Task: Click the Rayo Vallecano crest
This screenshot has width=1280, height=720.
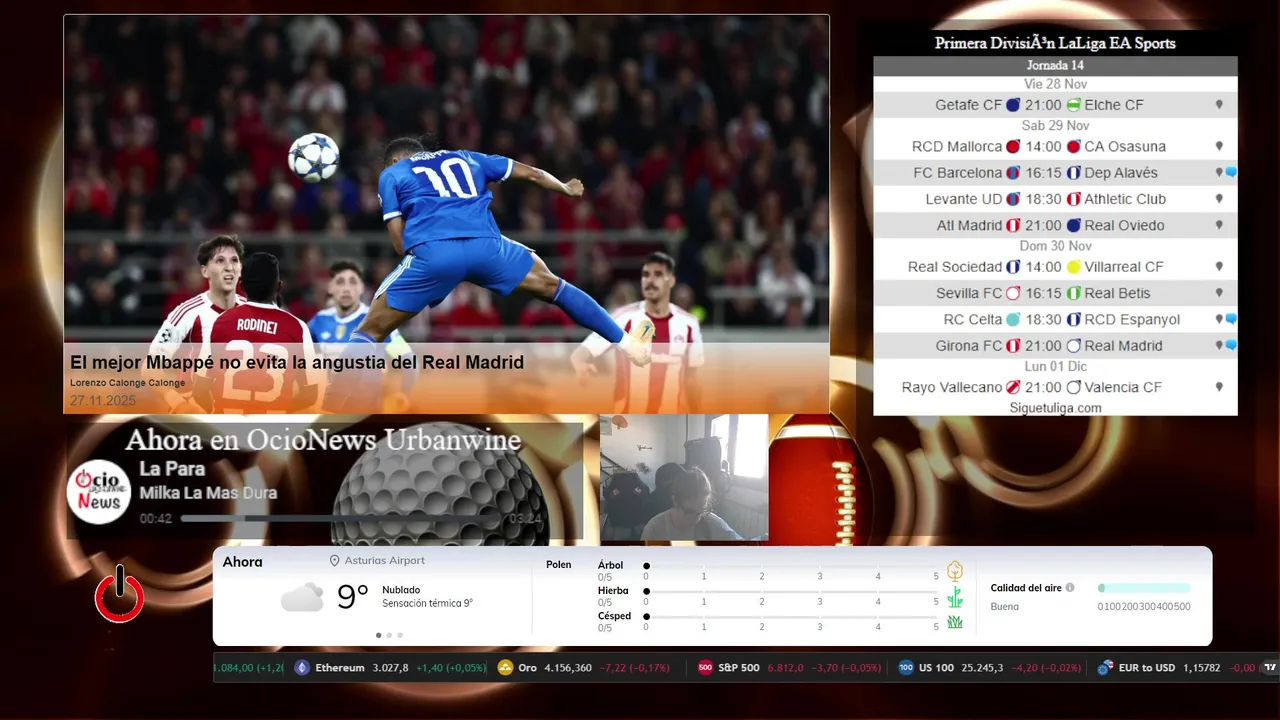Action: pyautogui.click(x=1013, y=387)
